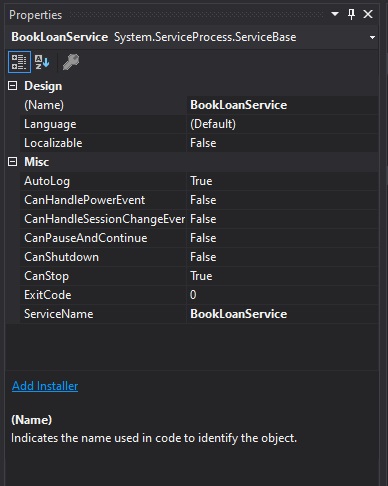Select the CanStop property label
388x486 pixels.
(46, 276)
